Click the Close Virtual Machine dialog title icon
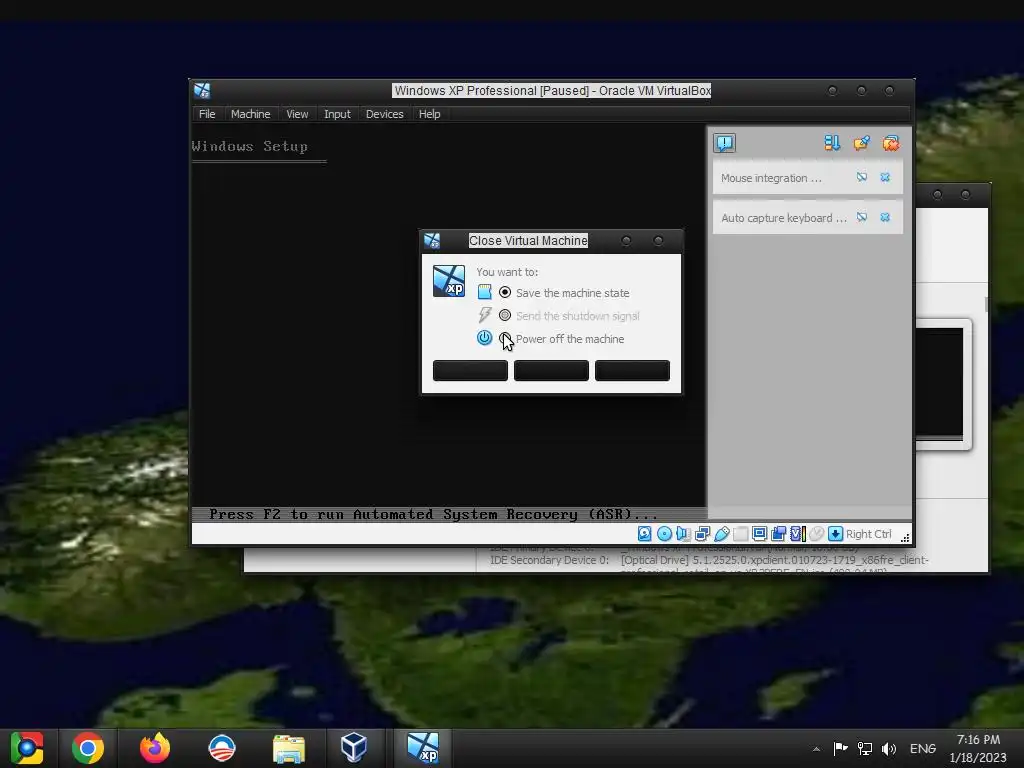Screen dimensions: 1024x768 [432, 240]
